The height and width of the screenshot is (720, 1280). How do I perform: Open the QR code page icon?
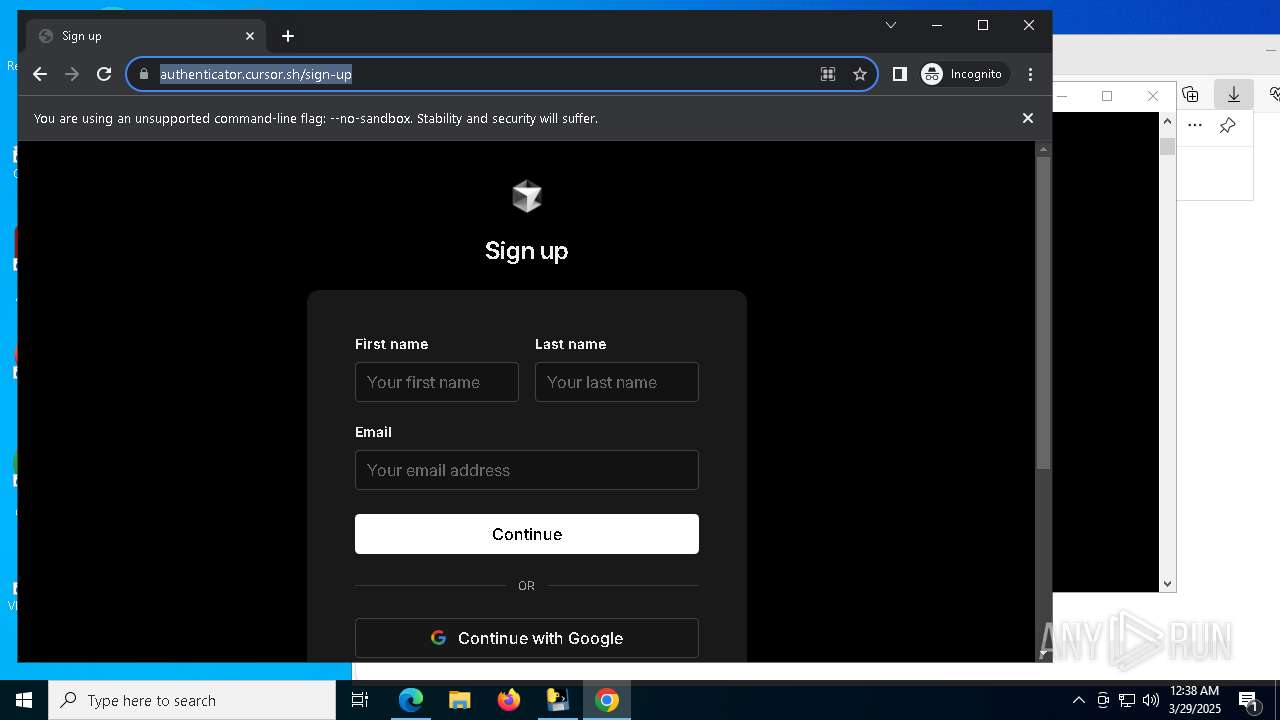828,74
